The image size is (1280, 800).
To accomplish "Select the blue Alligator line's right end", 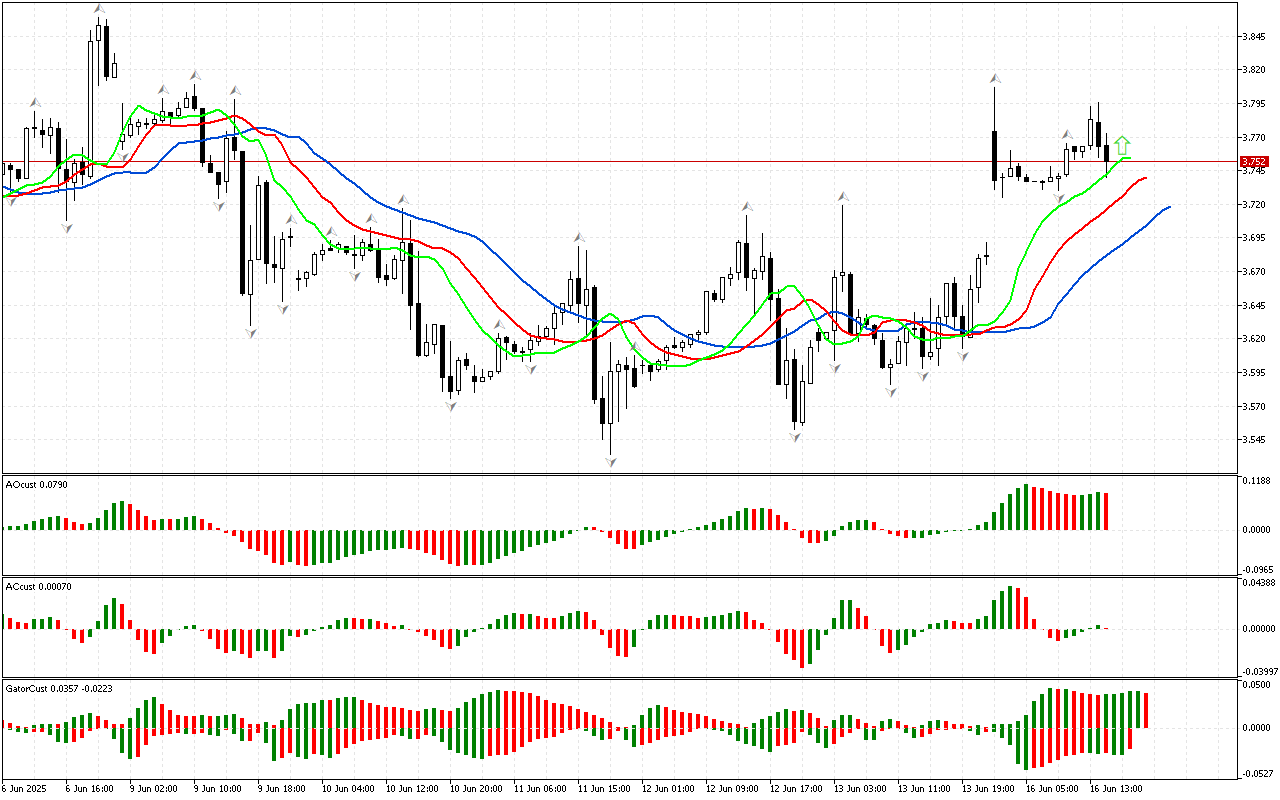I will tap(1167, 207).
